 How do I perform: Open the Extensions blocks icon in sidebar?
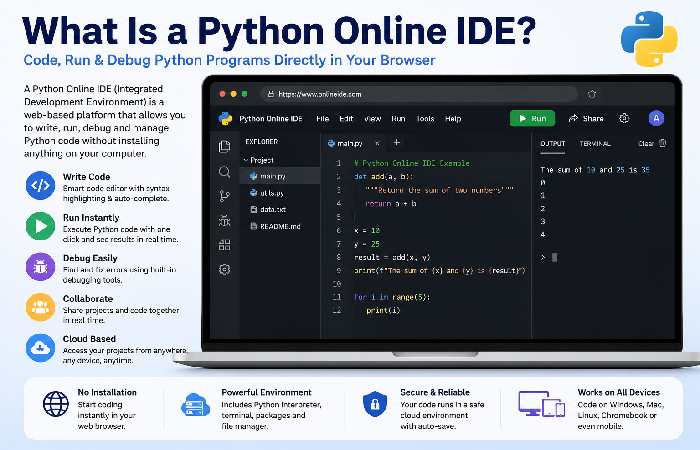(225, 245)
